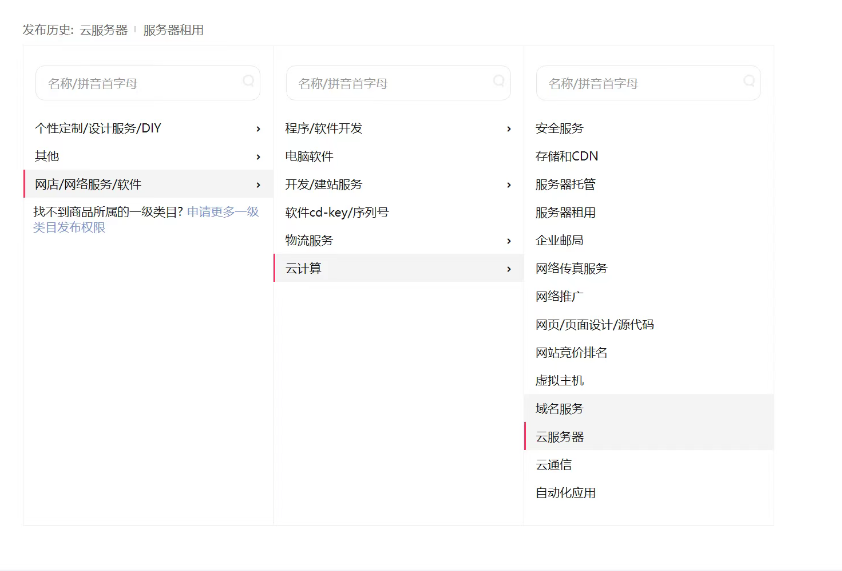Click search icon in third category column

coord(749,82)
